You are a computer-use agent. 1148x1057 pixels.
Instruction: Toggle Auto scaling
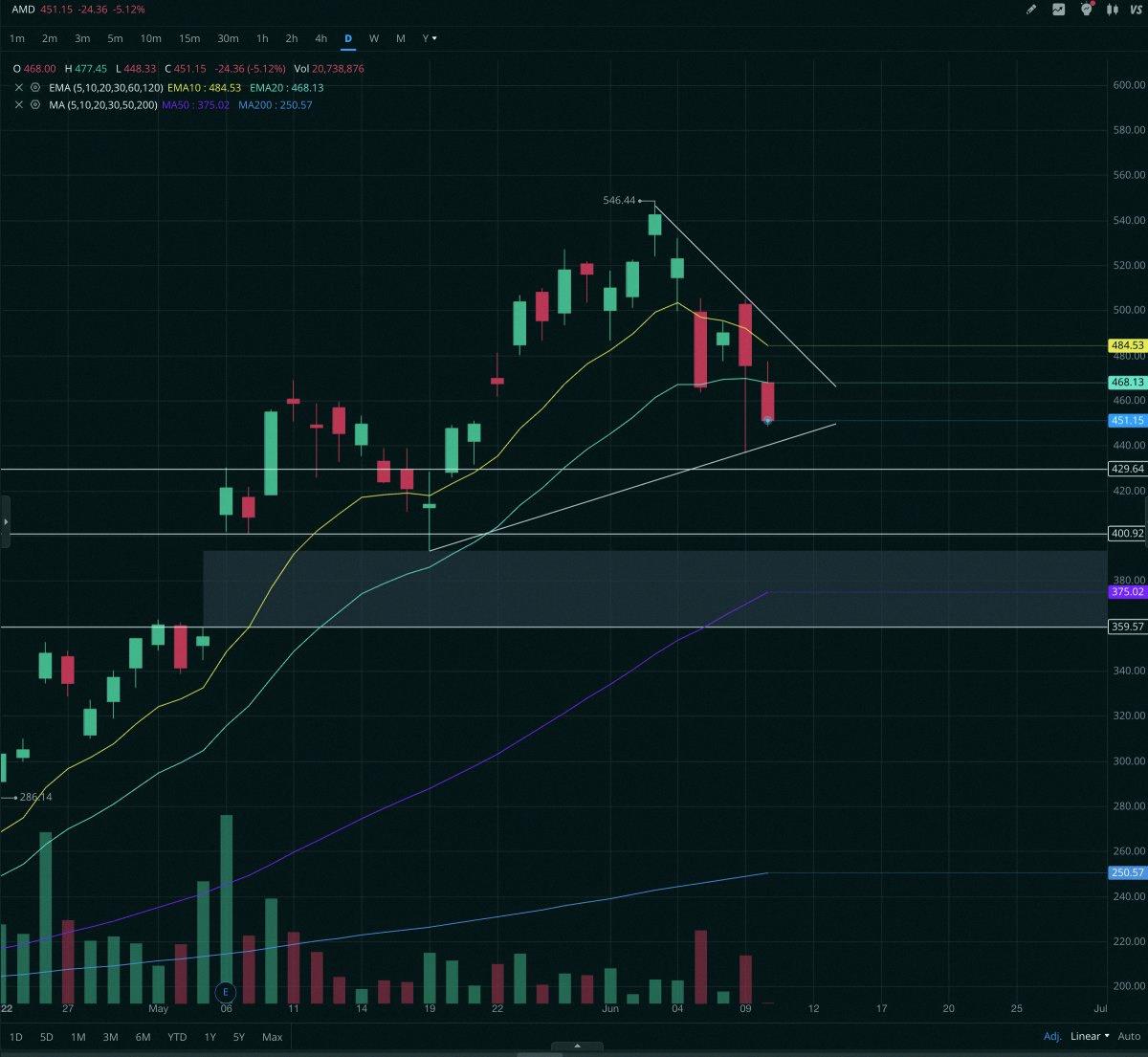1129,1036
